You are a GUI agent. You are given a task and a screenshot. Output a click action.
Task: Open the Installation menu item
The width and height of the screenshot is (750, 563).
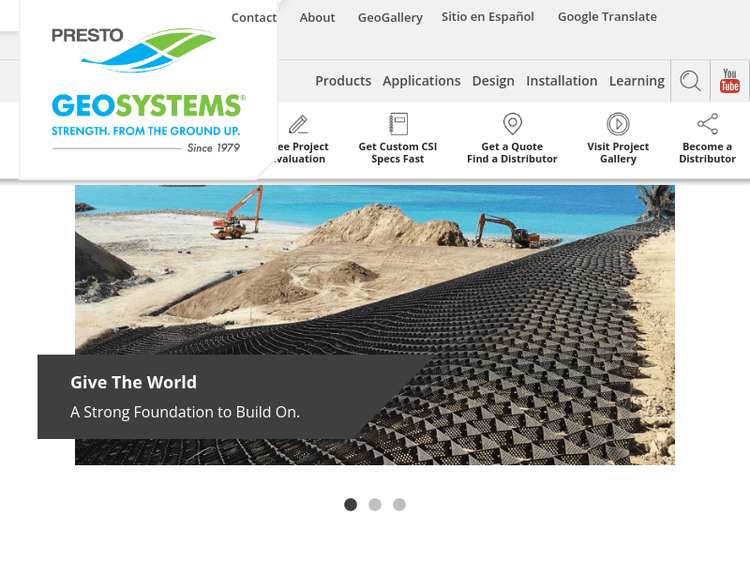click(x=562, y=81)
